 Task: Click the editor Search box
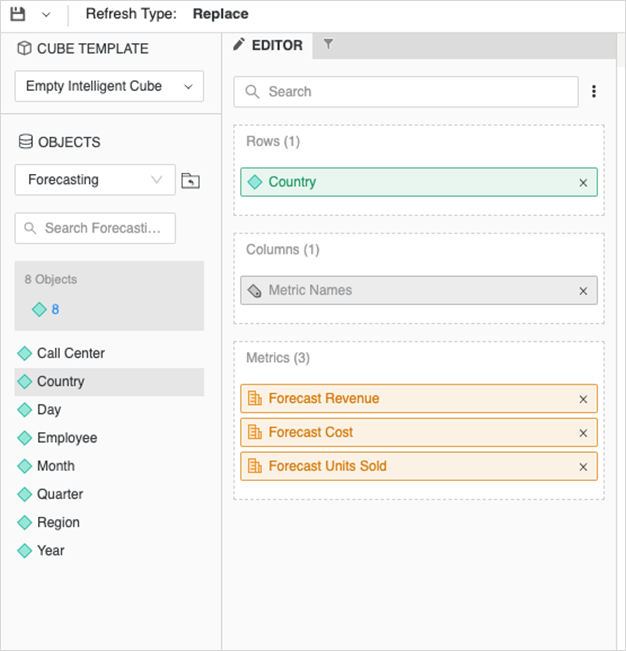pos(406,92)
